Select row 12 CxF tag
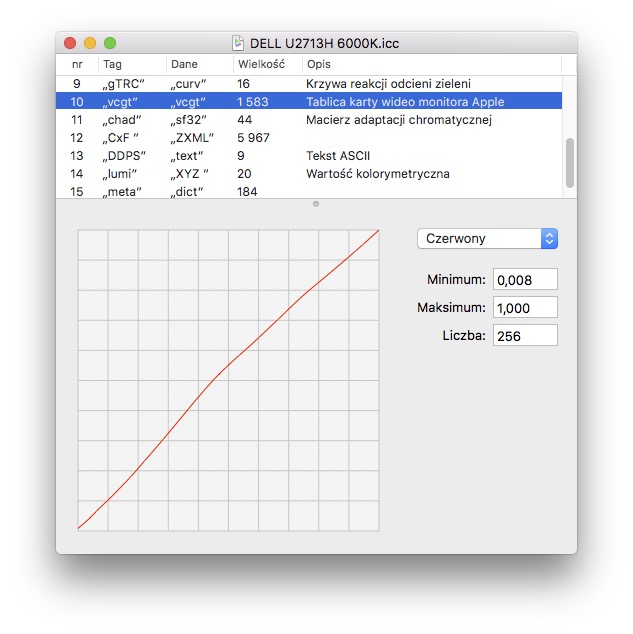 [309, 138]
